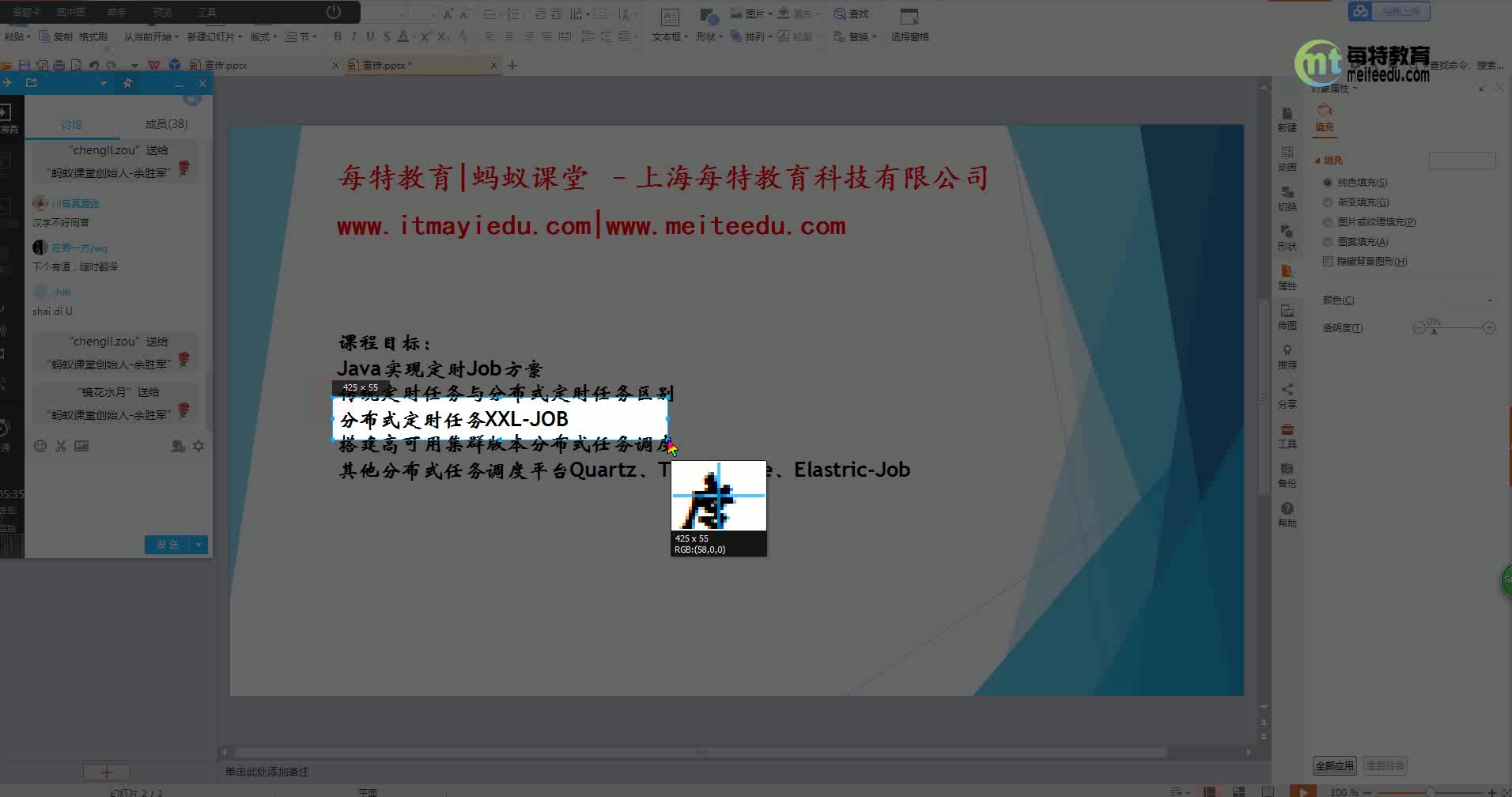Viewport: 1512px width, 797px height.
Task: Click the send-picture icon in chat panel
Action: point(81,446)
